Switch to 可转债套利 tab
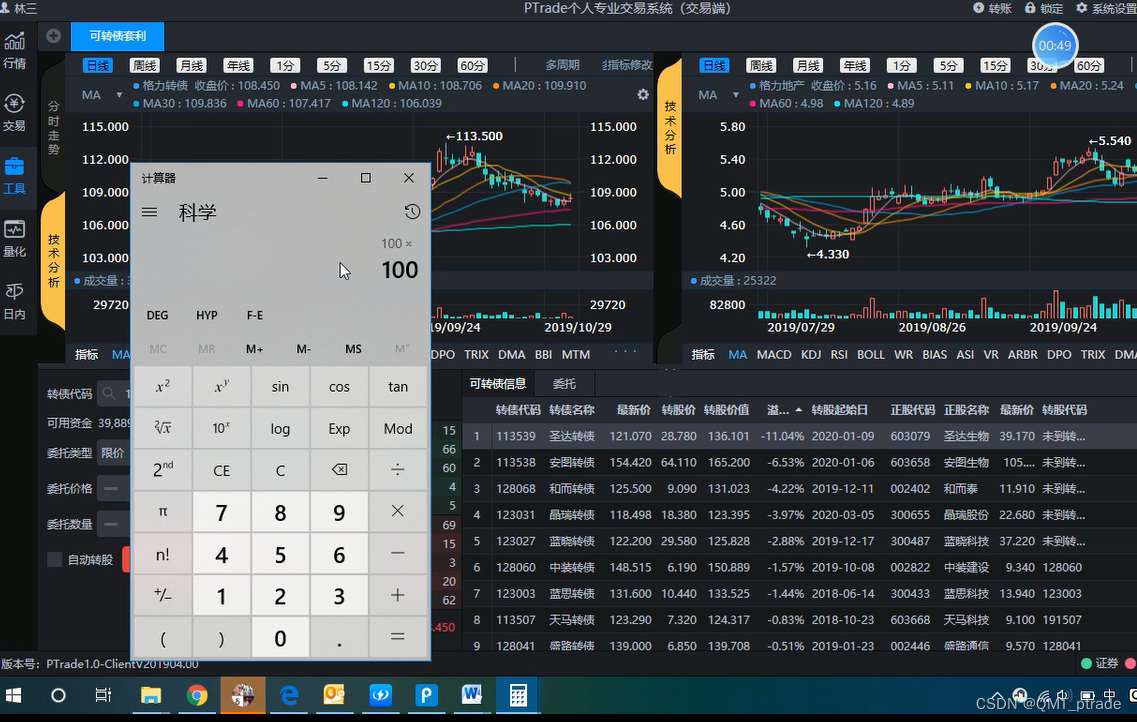1137x722 pixels. (117, 36)
